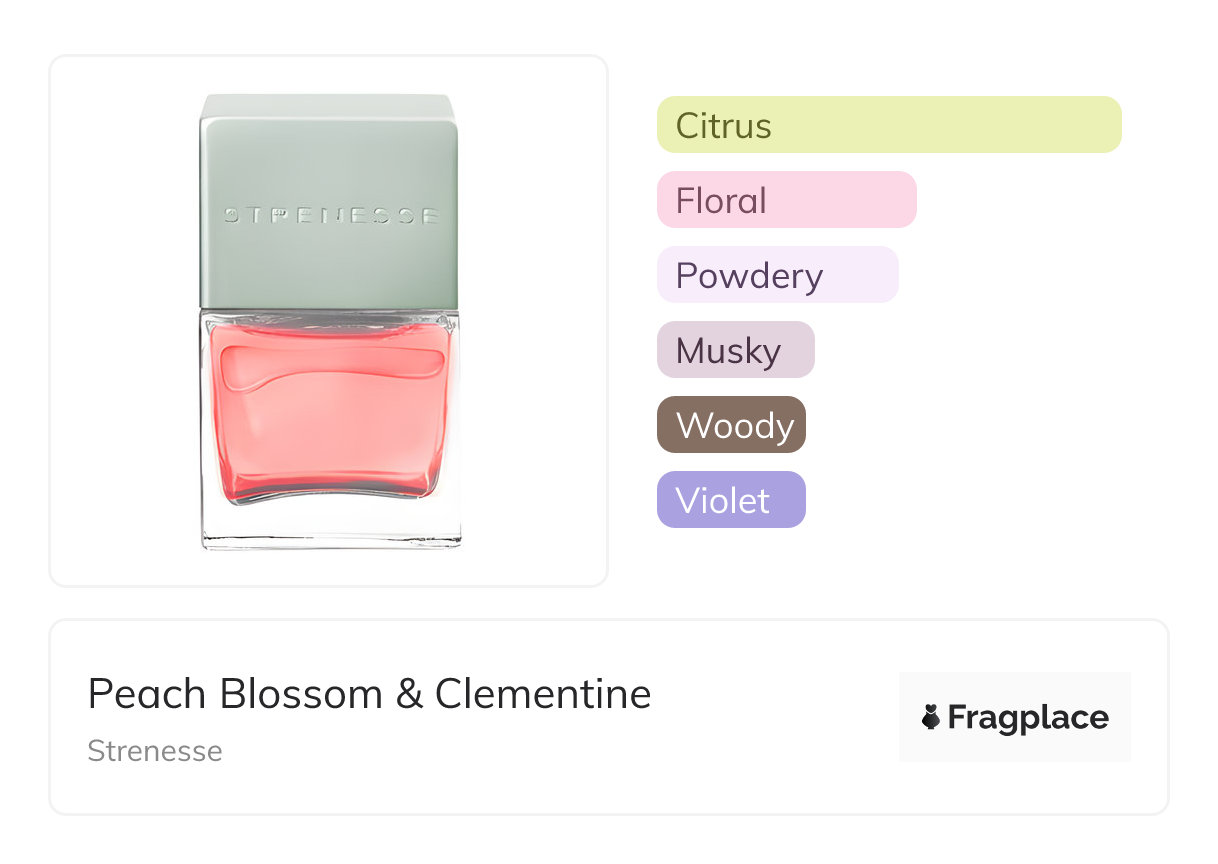Click the Citrus label text
Image resolution: width=1218 pixels, height=864 pixels.
723,126
